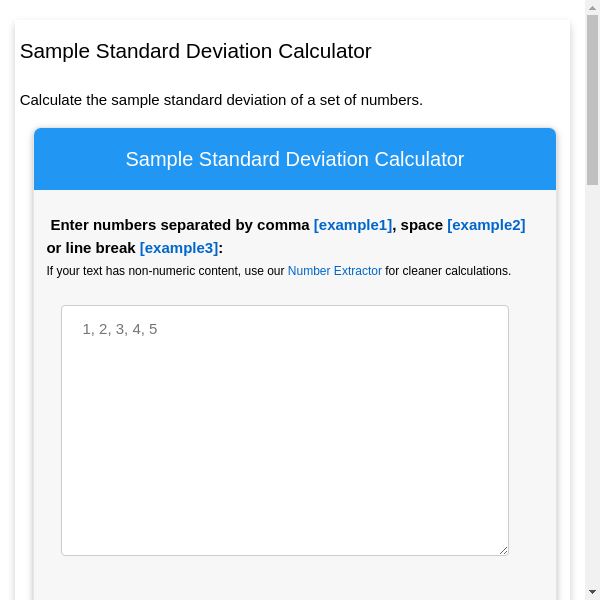Click the 'If your text has non-numeric content' note
Viewport: 600px width, 600px height.
pyautogui.click(x=165, y=271)
